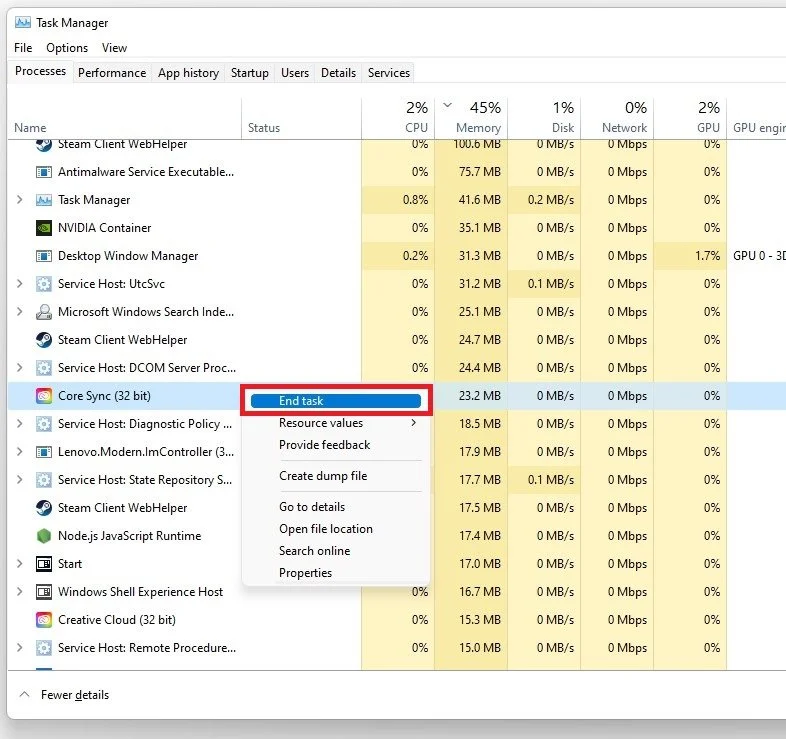Switch to the Users tab
The height and width of the screenshot is (739, 786).
click(x=295, y=73)
